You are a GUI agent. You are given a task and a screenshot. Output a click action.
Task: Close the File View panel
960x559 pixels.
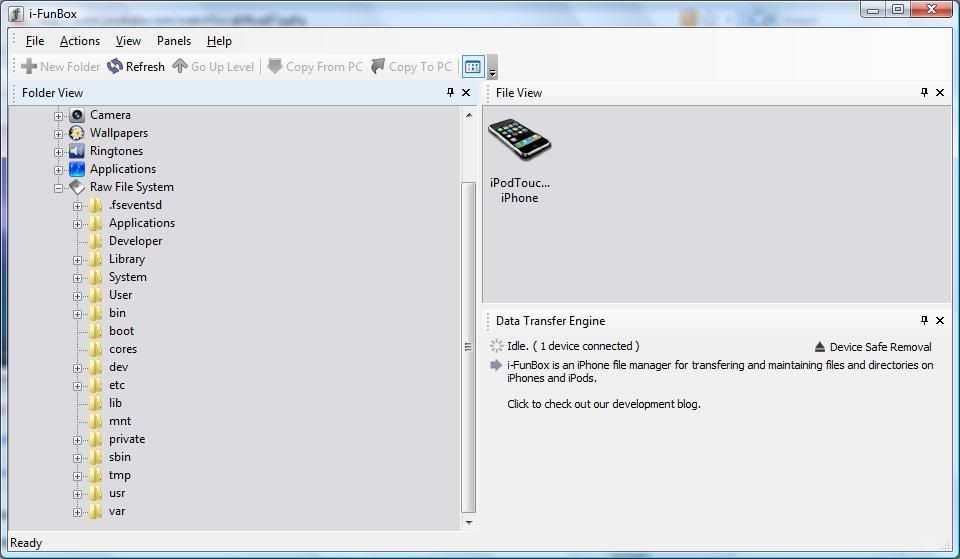(940, 92)
